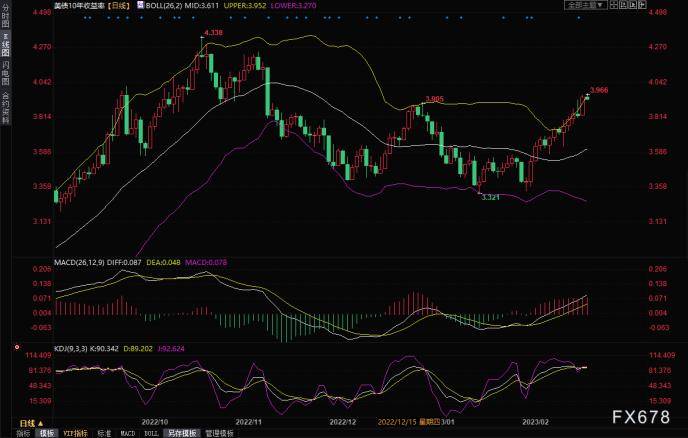Open the 合约资料 side tab

pyautogui.click(x=5, y=108)
